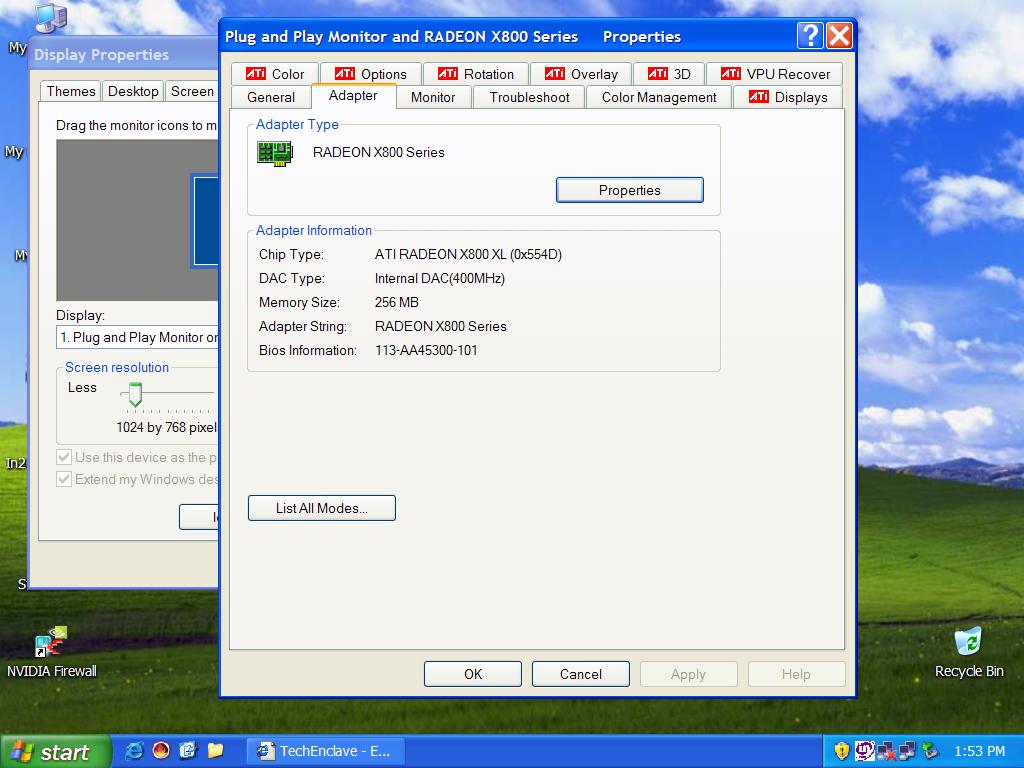Select the Adapter tab
This screenshot has height=768, width=1024.
tap(353, 95)
